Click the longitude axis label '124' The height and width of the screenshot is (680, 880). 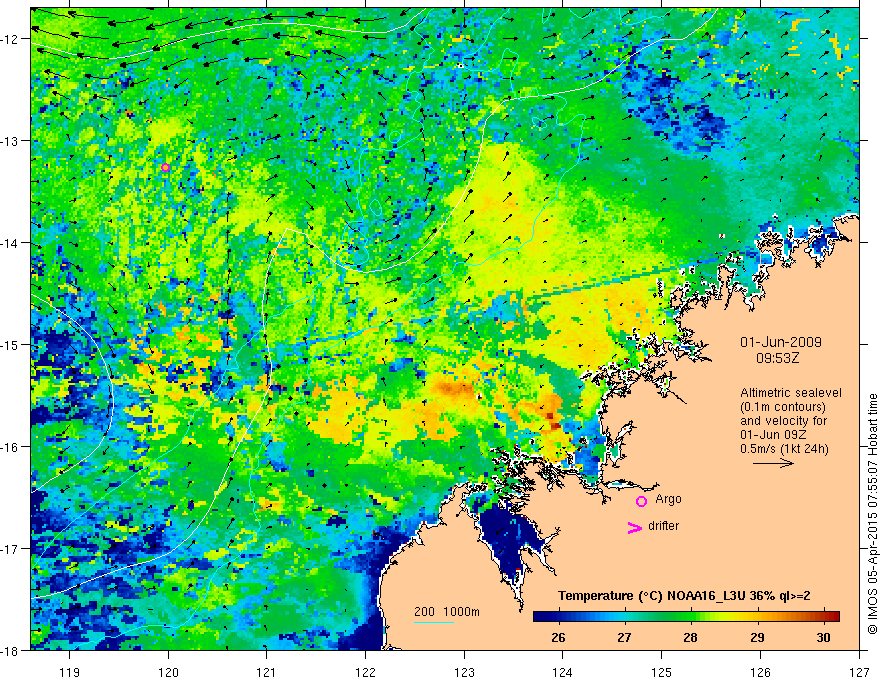[563, 672]
